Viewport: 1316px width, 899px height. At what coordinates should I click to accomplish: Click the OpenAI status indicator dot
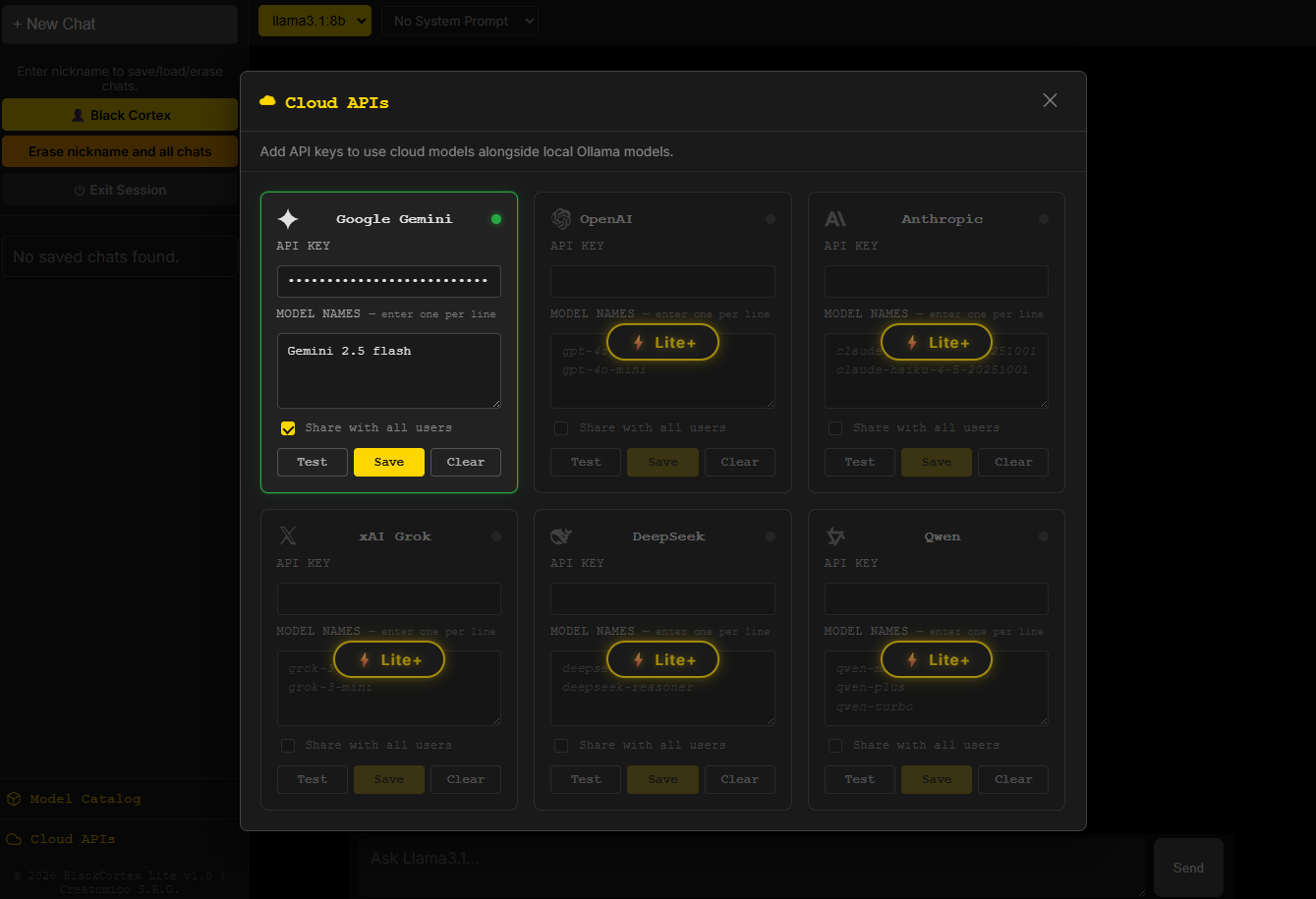(771, 219)
